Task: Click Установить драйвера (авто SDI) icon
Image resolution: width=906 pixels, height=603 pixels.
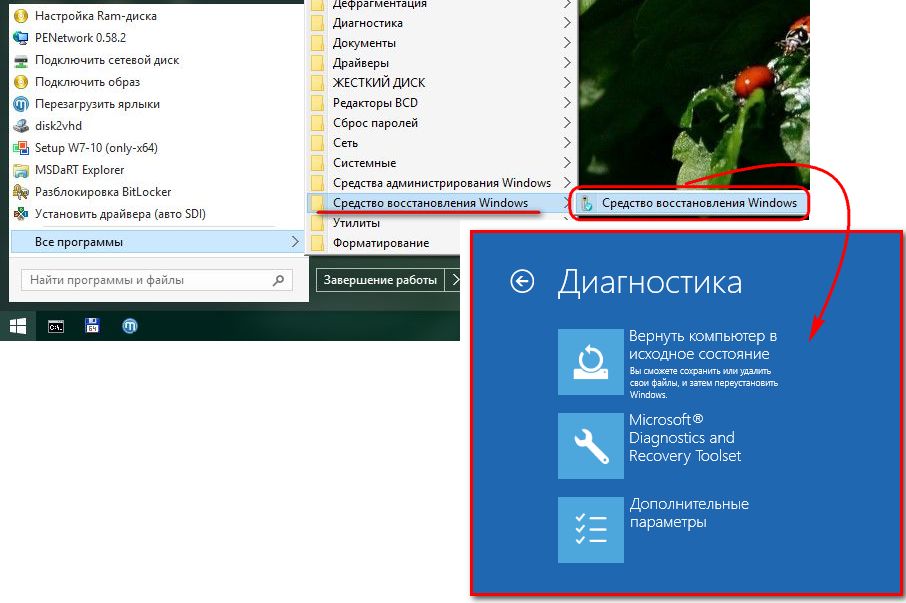Action: [x=21, y=214]
